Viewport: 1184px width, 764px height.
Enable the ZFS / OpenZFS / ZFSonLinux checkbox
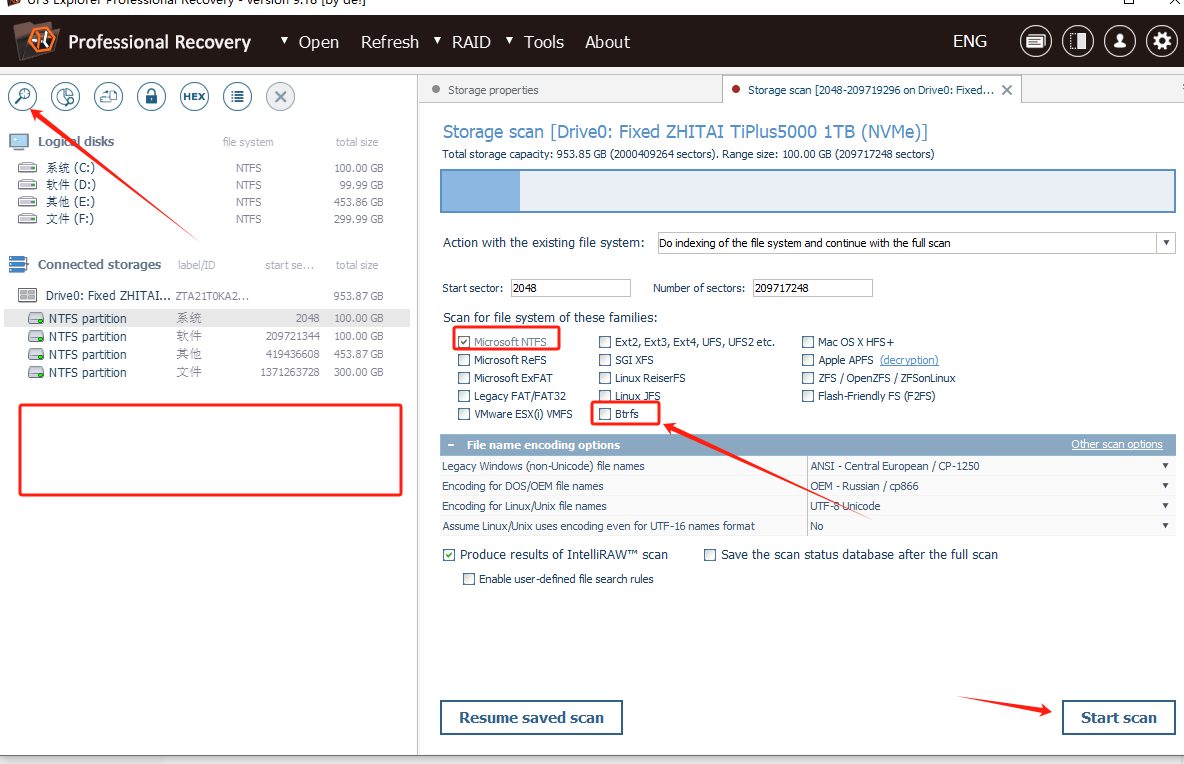(x=808, y=378)
